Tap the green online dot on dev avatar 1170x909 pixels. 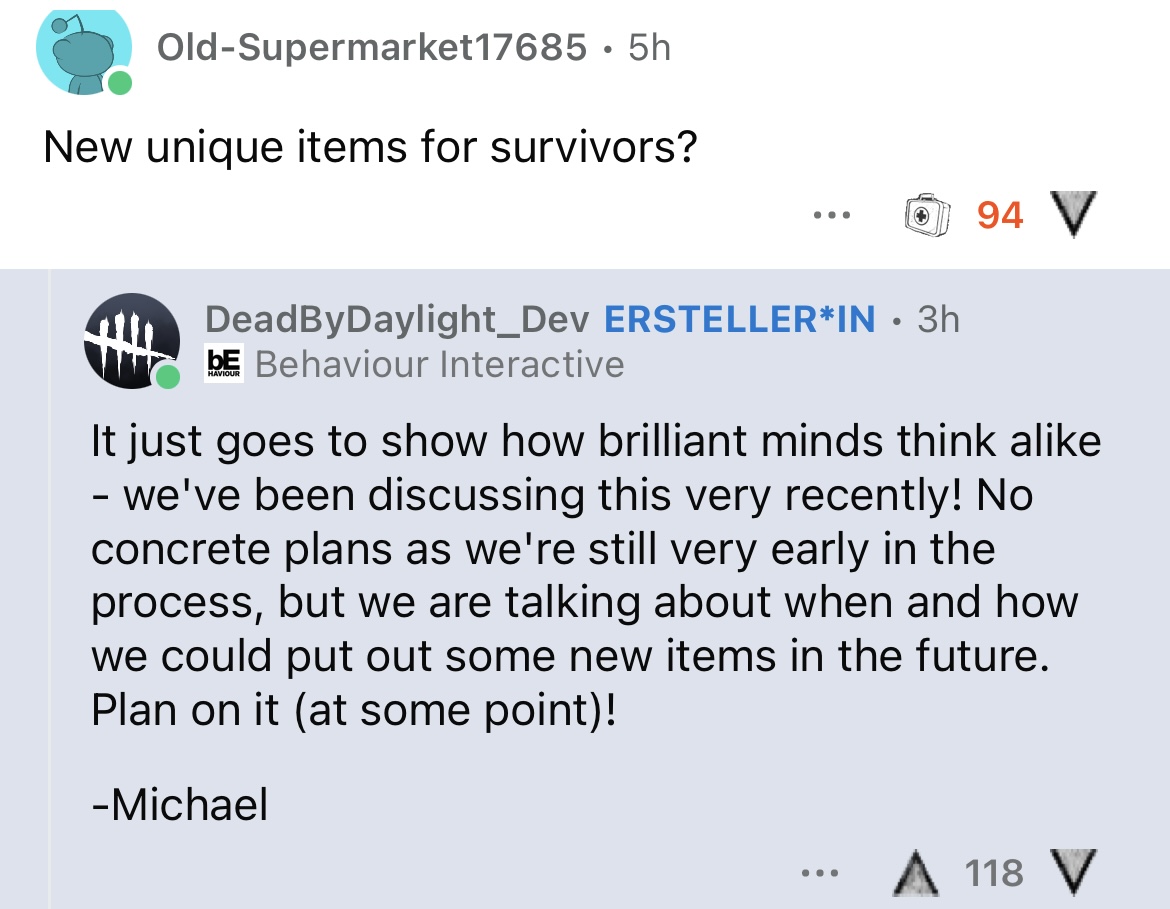(x=168, y=377)
